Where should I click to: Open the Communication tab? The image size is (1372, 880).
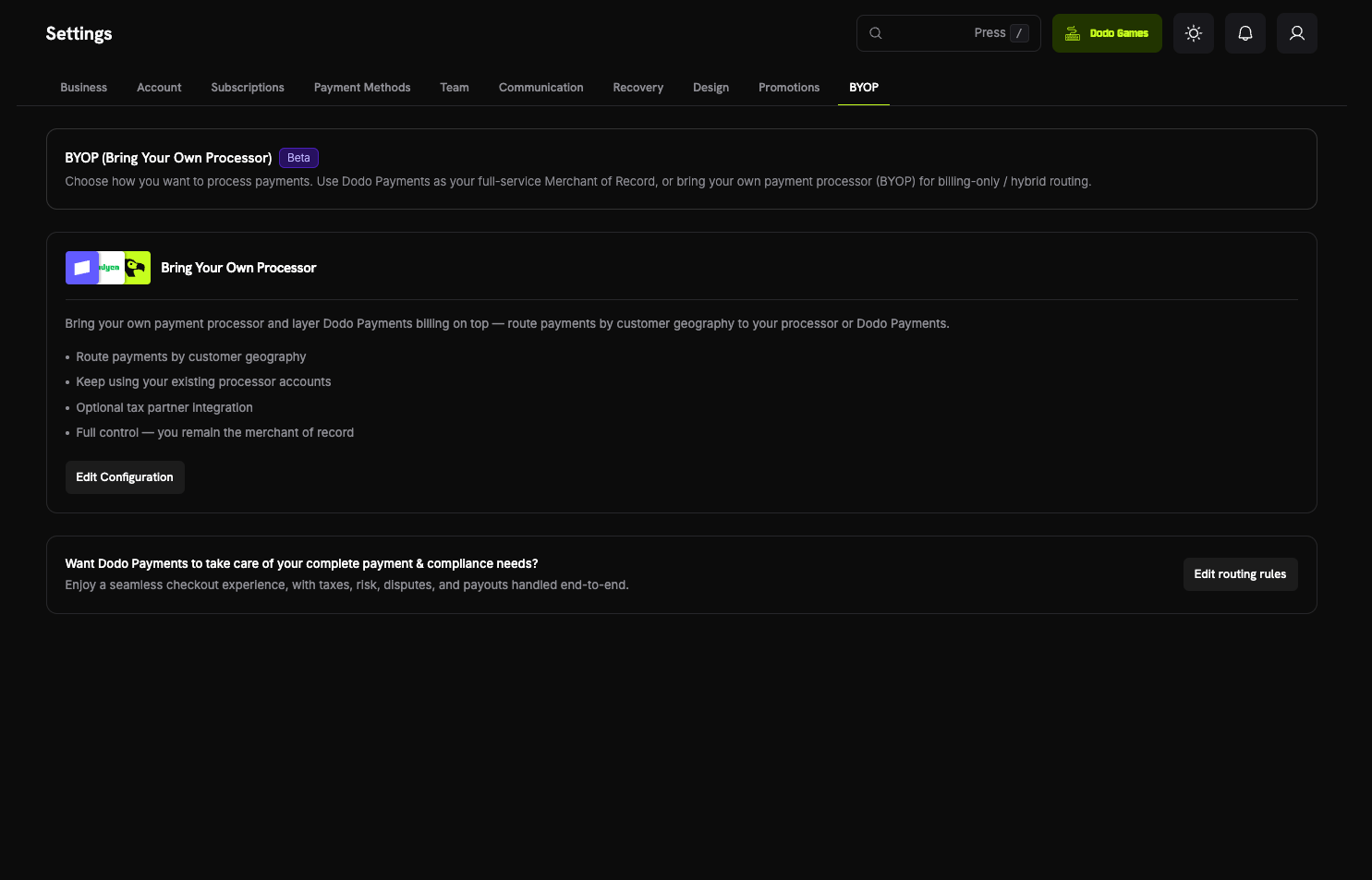tap(541, 88)
